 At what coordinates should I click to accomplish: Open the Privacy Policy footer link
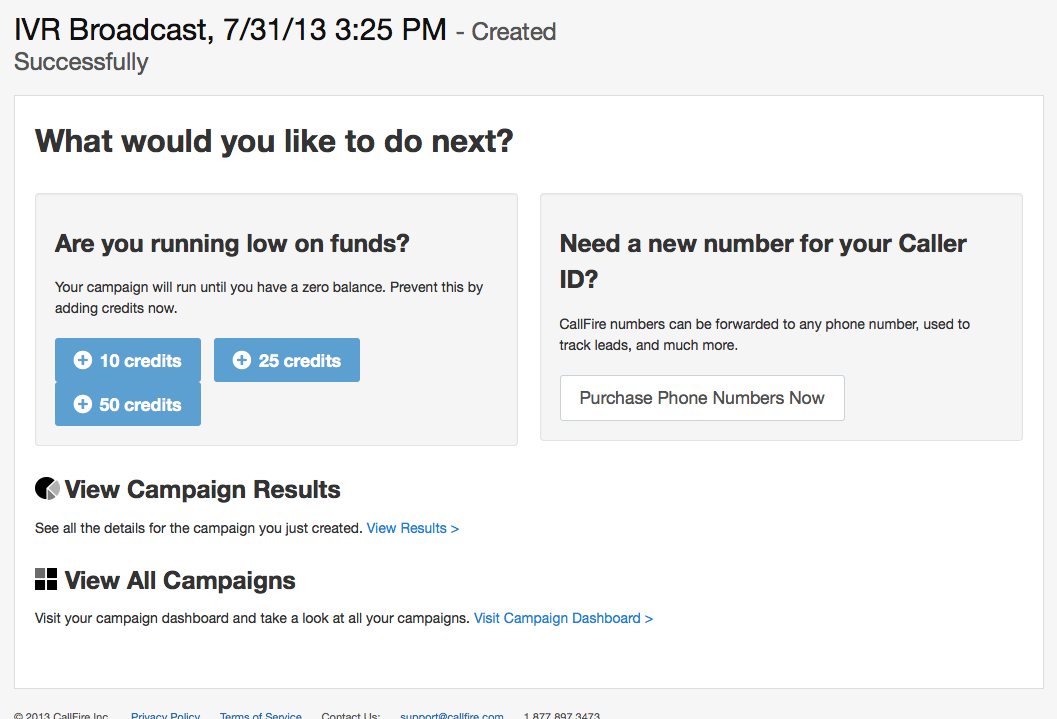pyautogui.click(x=165, y=716)
